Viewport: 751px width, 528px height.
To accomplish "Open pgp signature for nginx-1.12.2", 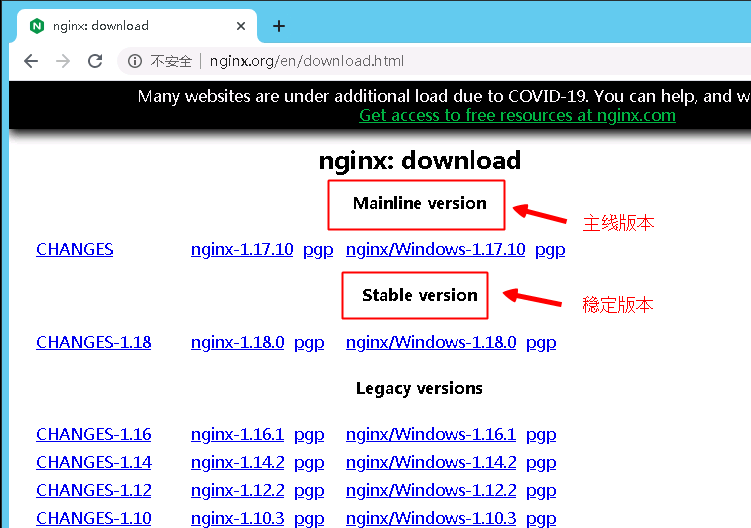I will [309, 490].
